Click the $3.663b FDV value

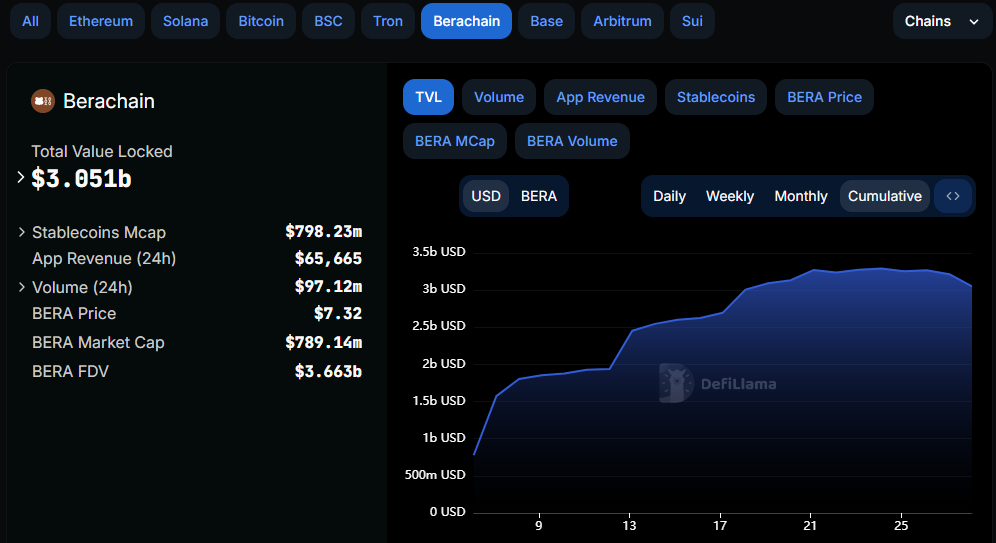pos(328,372)
